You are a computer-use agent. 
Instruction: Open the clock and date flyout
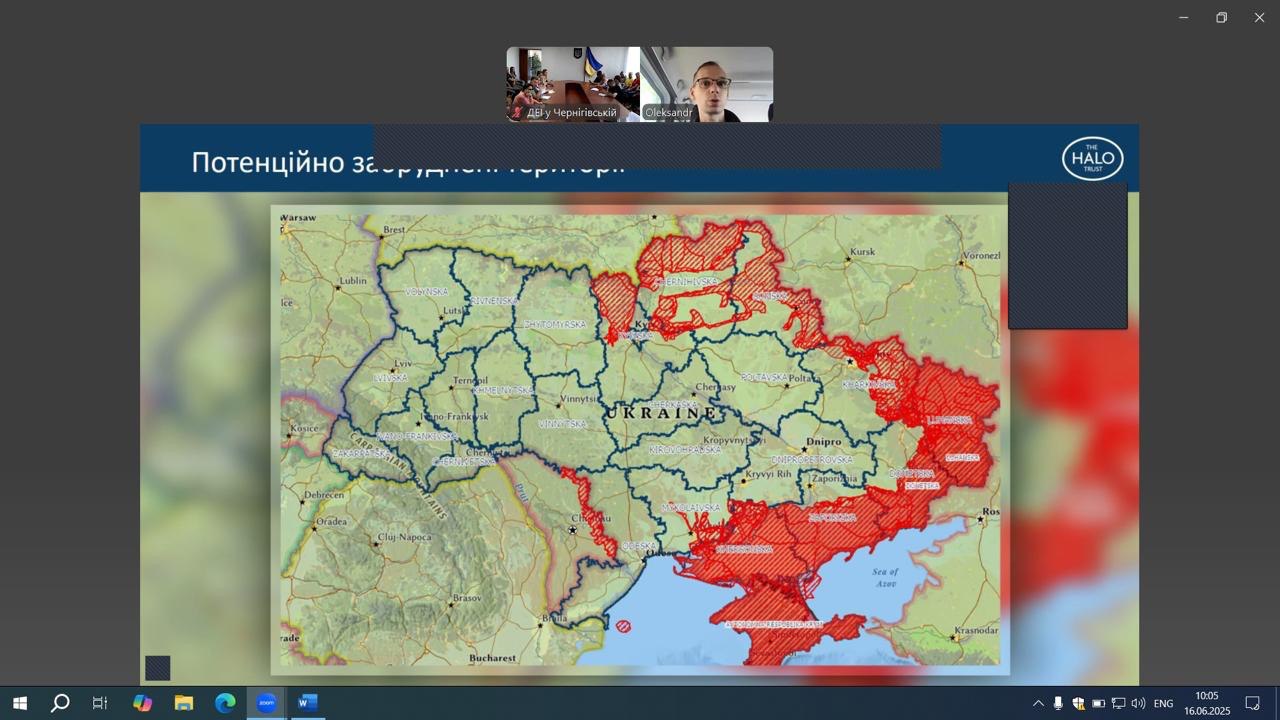[x=1207, y=703]
